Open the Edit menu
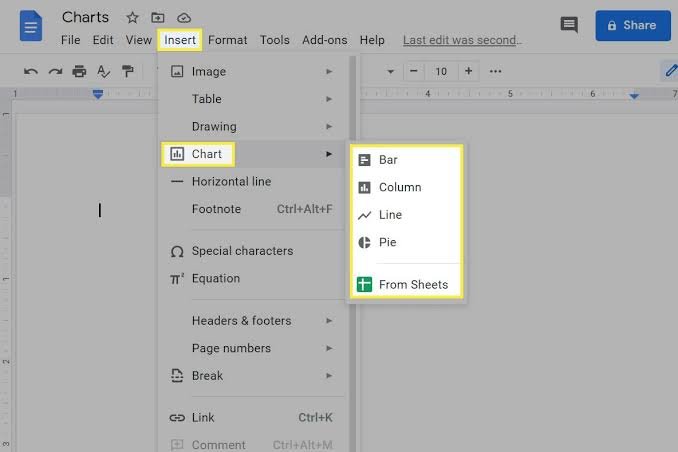 tap(103, 40)
